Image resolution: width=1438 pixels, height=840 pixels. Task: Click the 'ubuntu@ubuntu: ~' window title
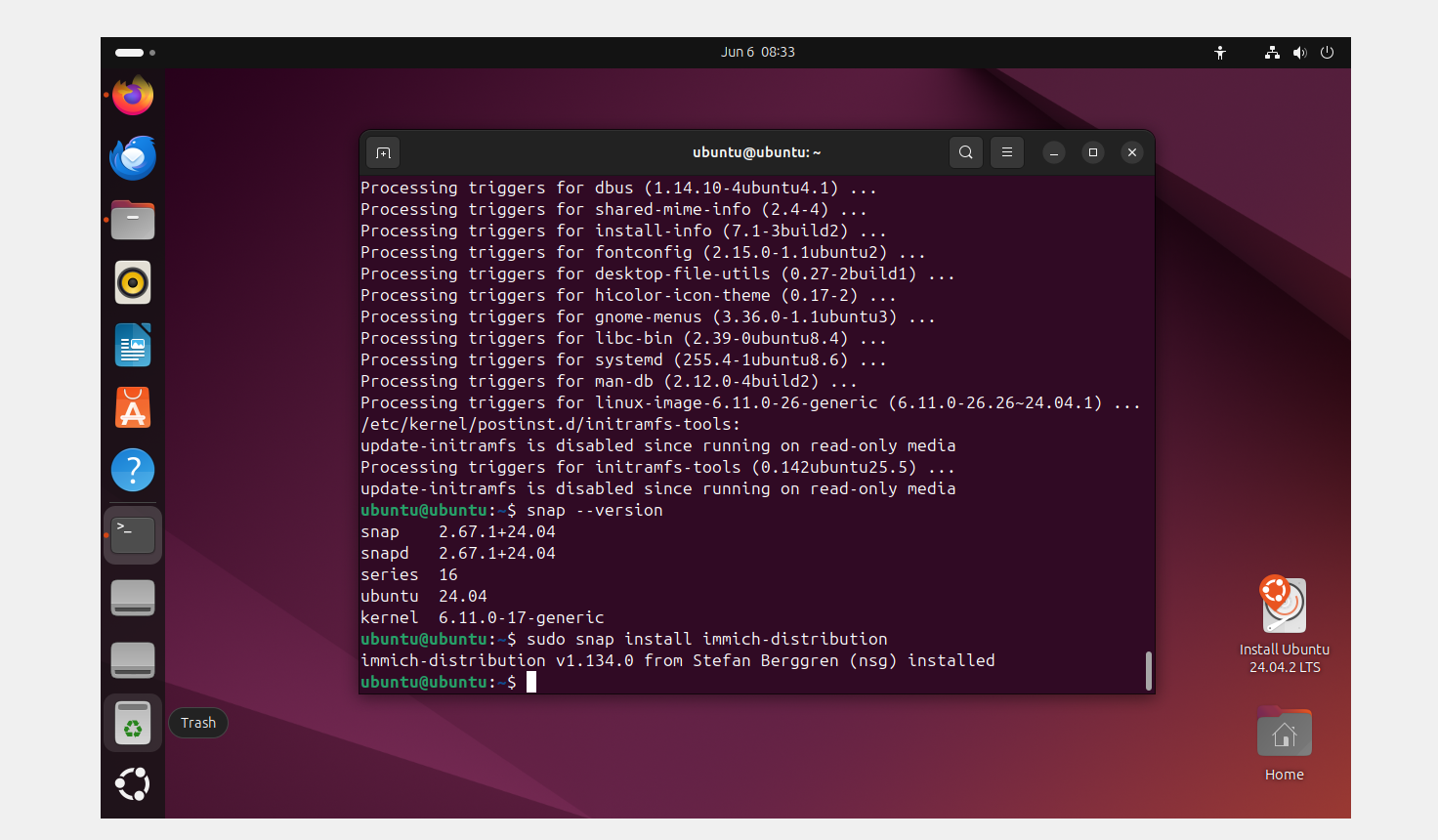[x=757, y=152]
